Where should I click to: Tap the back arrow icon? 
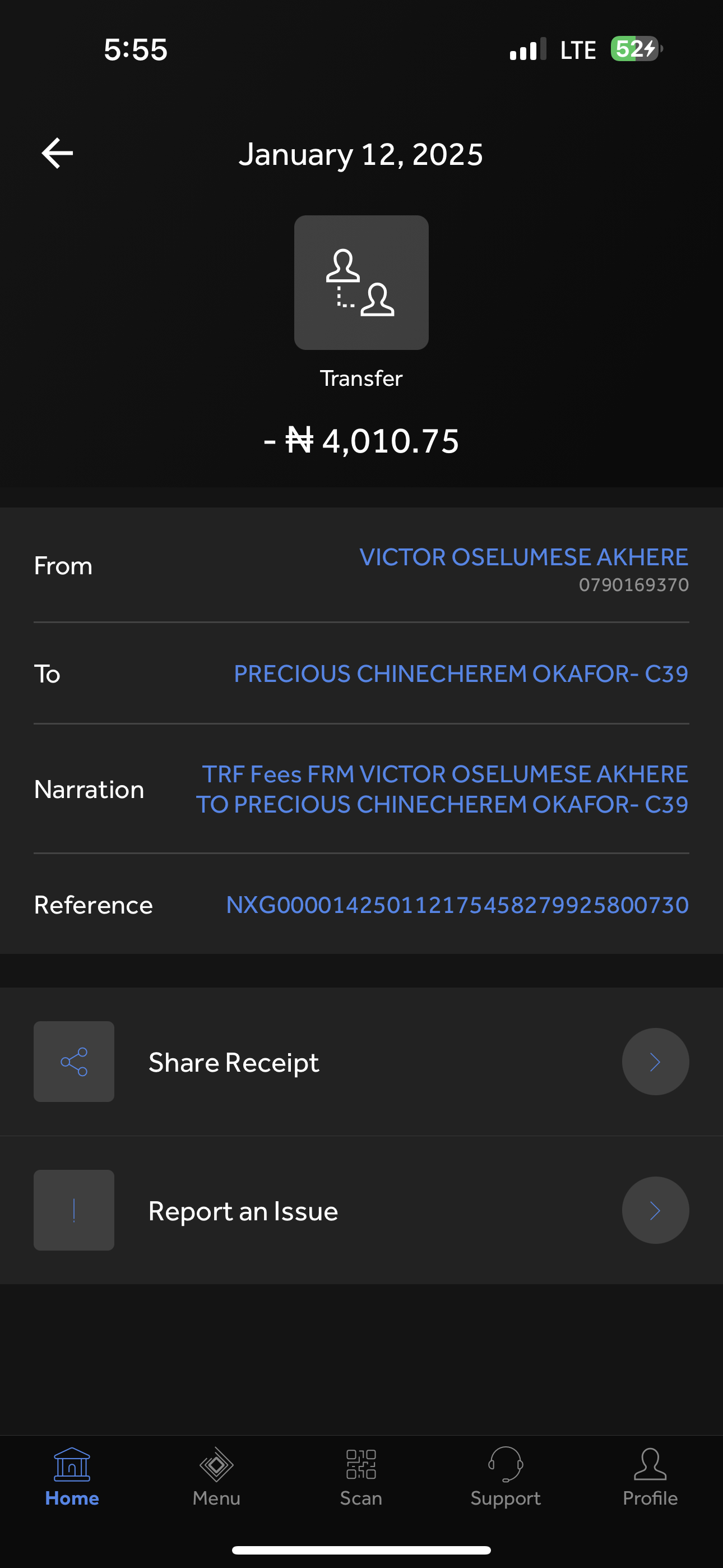click(57, 153)
